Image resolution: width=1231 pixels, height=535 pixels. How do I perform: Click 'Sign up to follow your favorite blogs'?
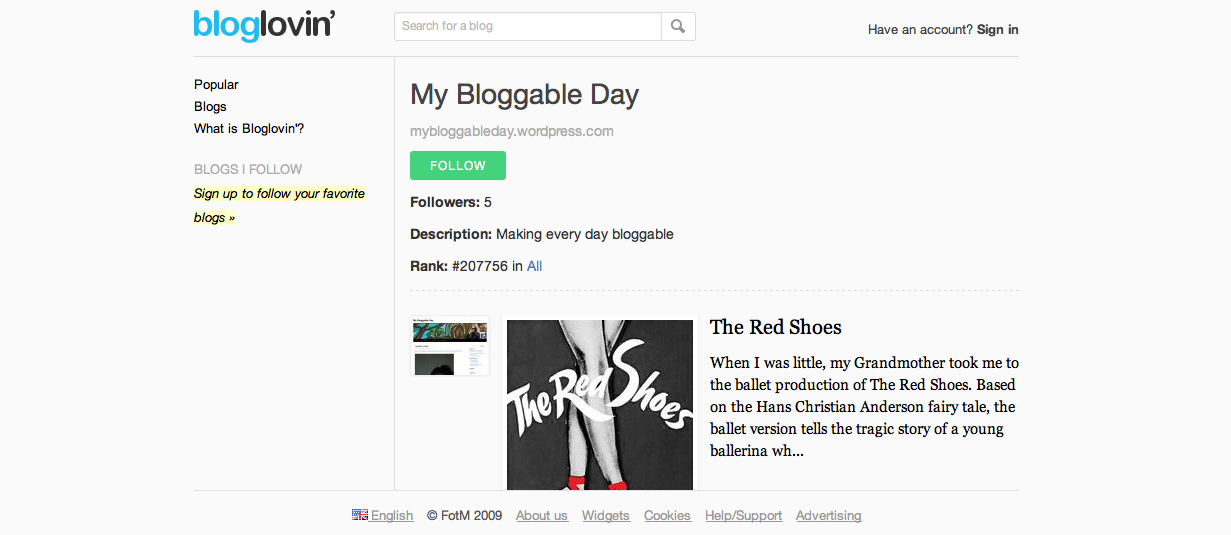click(x=279, y=205)
